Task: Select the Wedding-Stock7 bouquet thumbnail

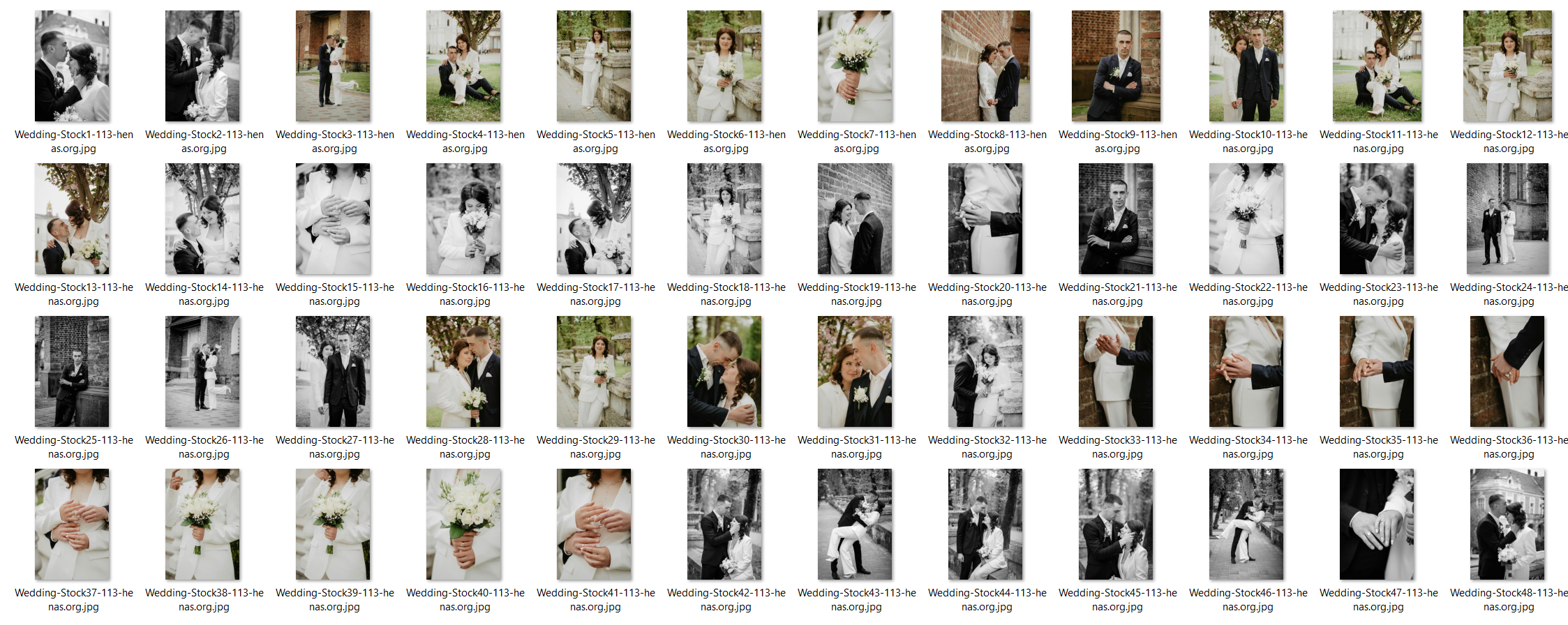Action: coord(856,66)
